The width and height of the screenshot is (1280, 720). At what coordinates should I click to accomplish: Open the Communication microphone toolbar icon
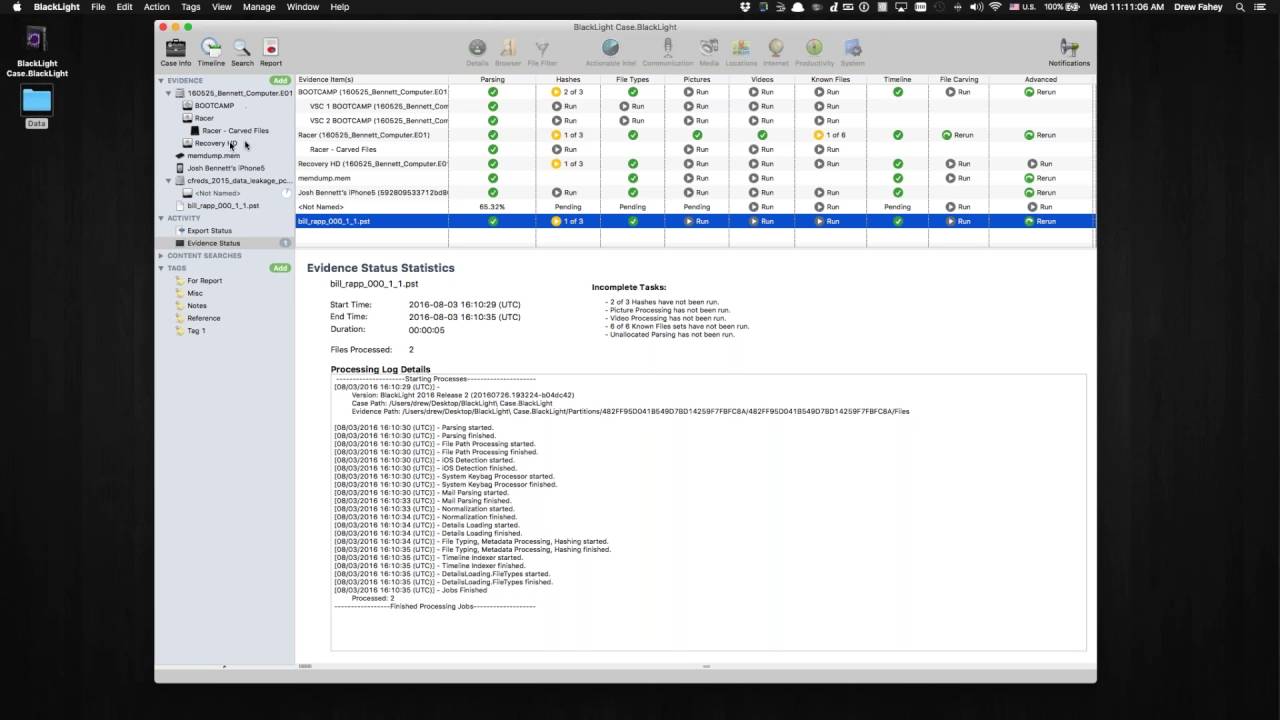(x=667, y=49)
